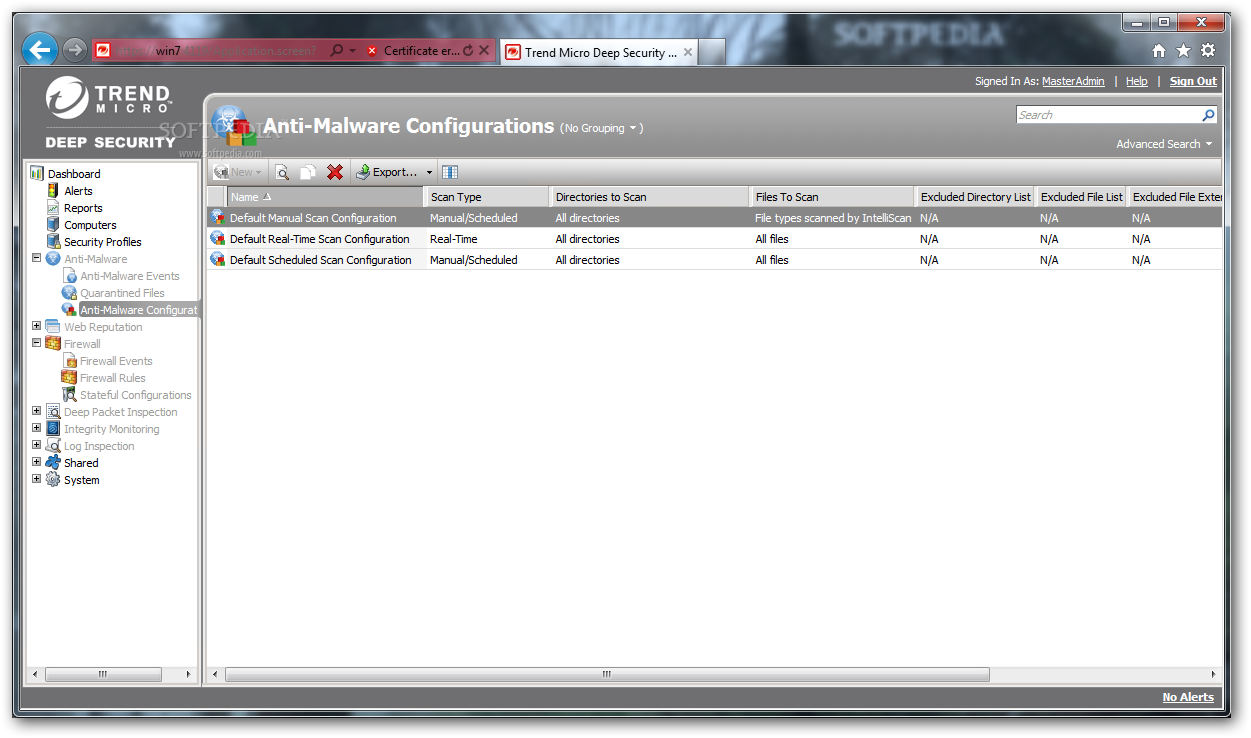
Task: Click the Certificate error indicator
Action: coord(413,50)
